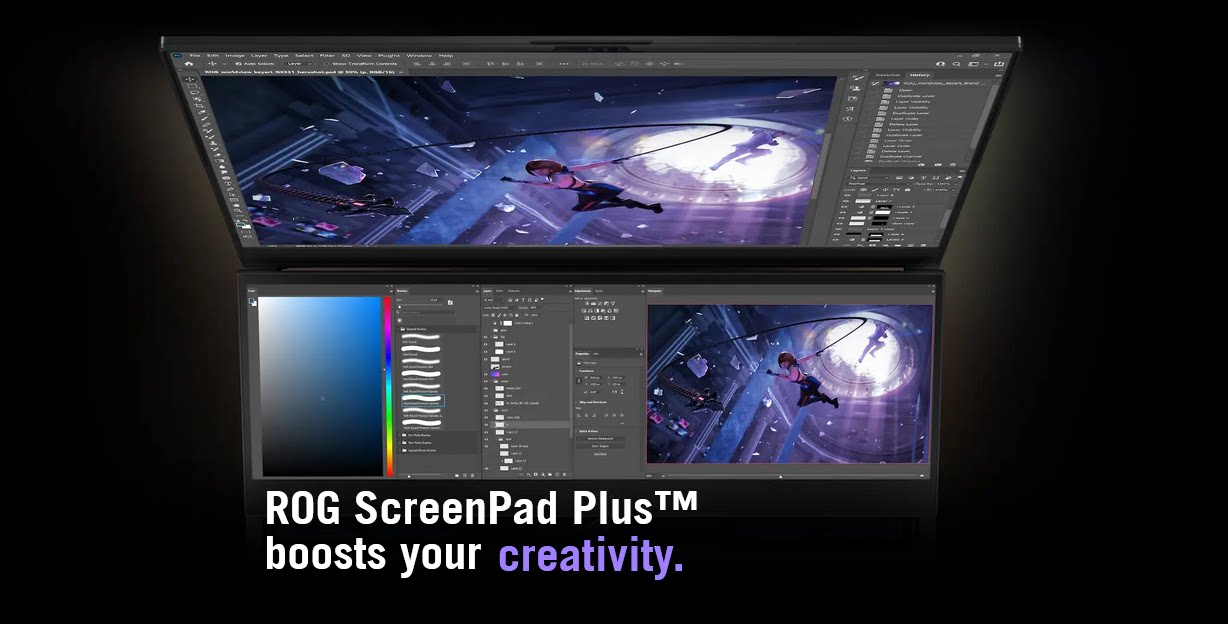
Task: Enable the Auto-Select checkbox
Action: (x=237, y=63)
